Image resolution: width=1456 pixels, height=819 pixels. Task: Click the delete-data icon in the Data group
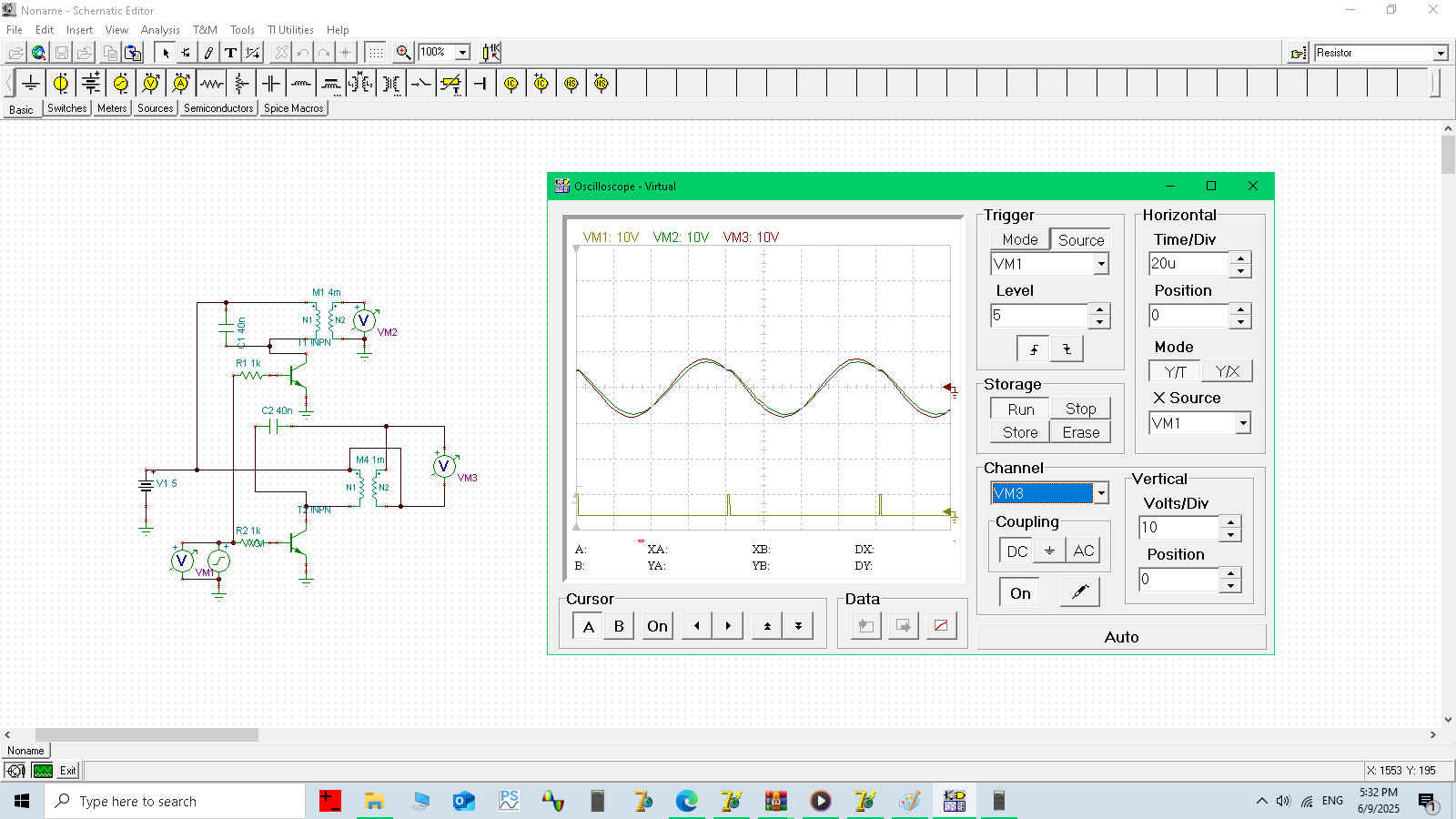click(941, 626)
